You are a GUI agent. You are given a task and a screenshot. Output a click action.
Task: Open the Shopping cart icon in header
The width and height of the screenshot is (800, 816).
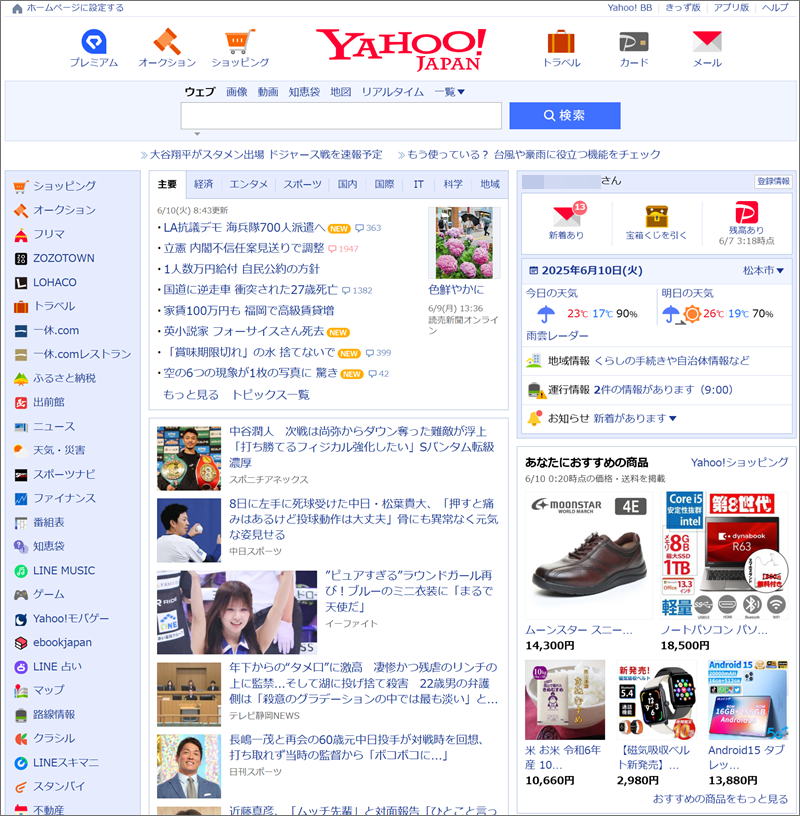pyautogui.click(x=240, y=42)
